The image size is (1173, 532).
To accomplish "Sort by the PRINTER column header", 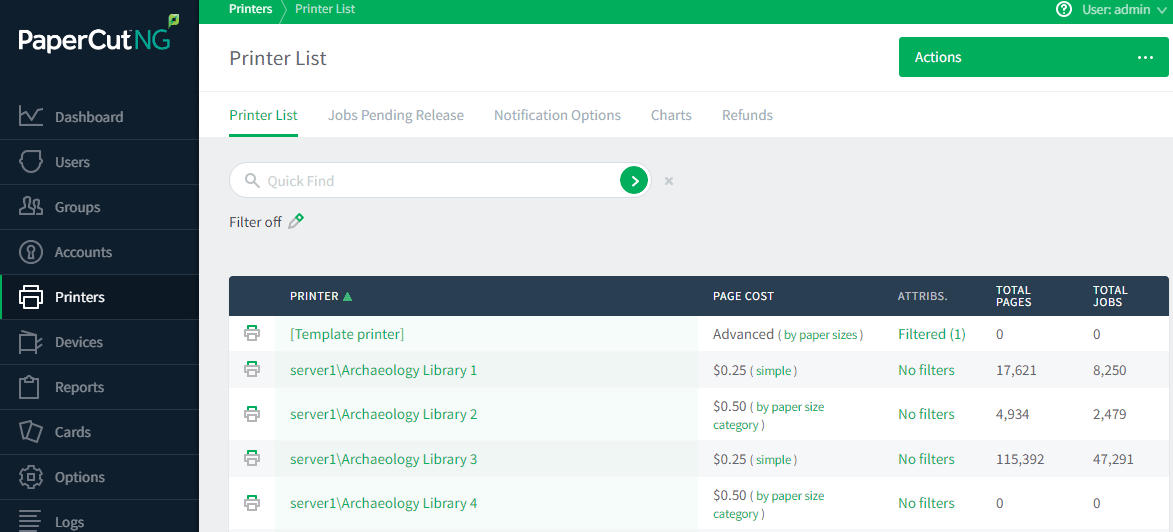I will coord(314,296).
